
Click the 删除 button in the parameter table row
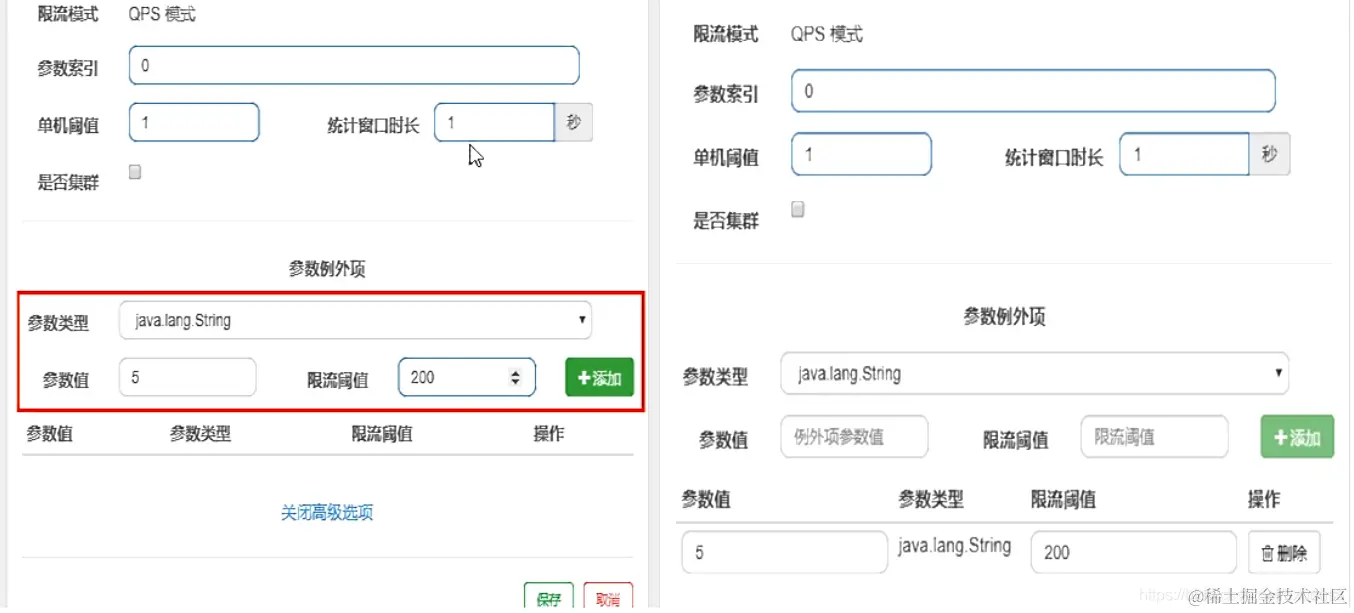1284,552
